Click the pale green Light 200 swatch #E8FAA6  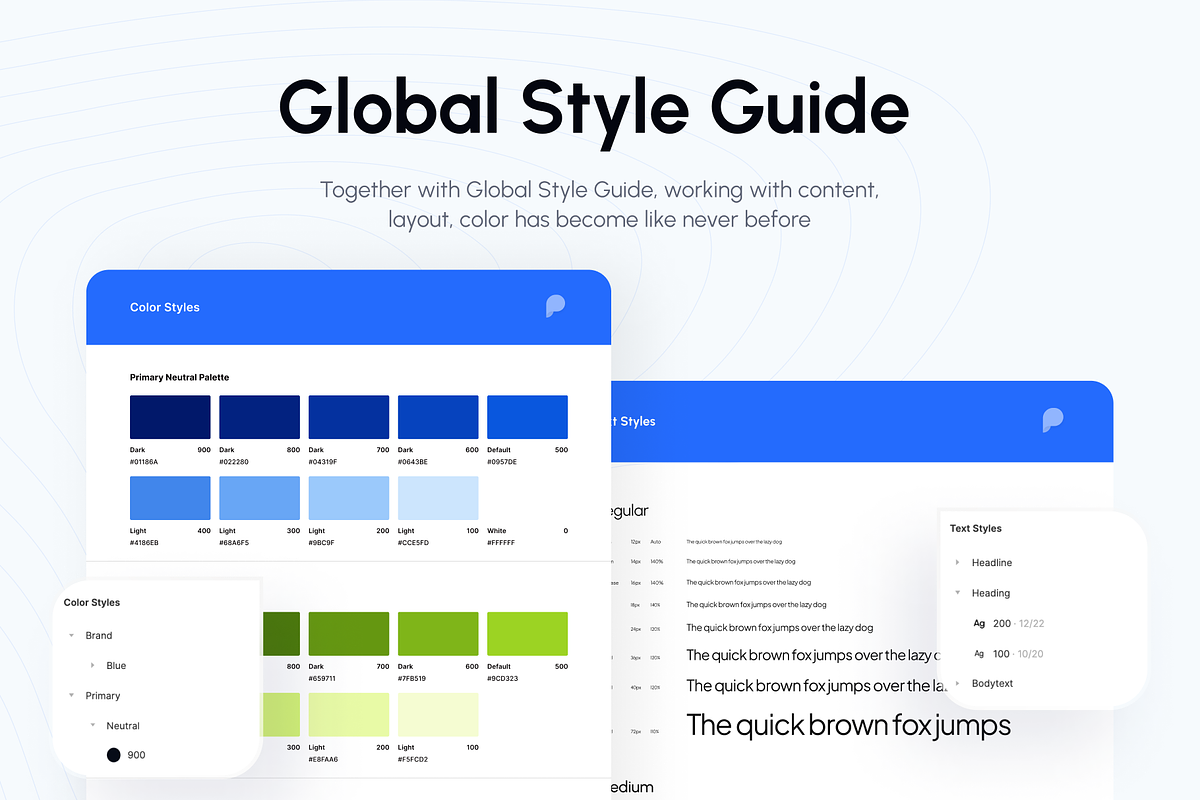tap(349, 715)
